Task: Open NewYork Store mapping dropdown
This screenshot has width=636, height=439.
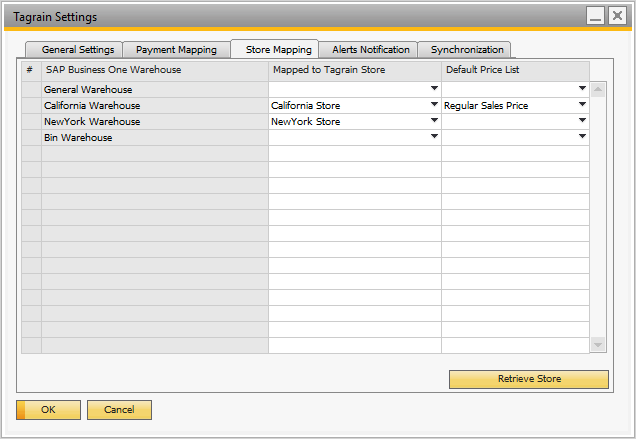Action: click(434, 121)
